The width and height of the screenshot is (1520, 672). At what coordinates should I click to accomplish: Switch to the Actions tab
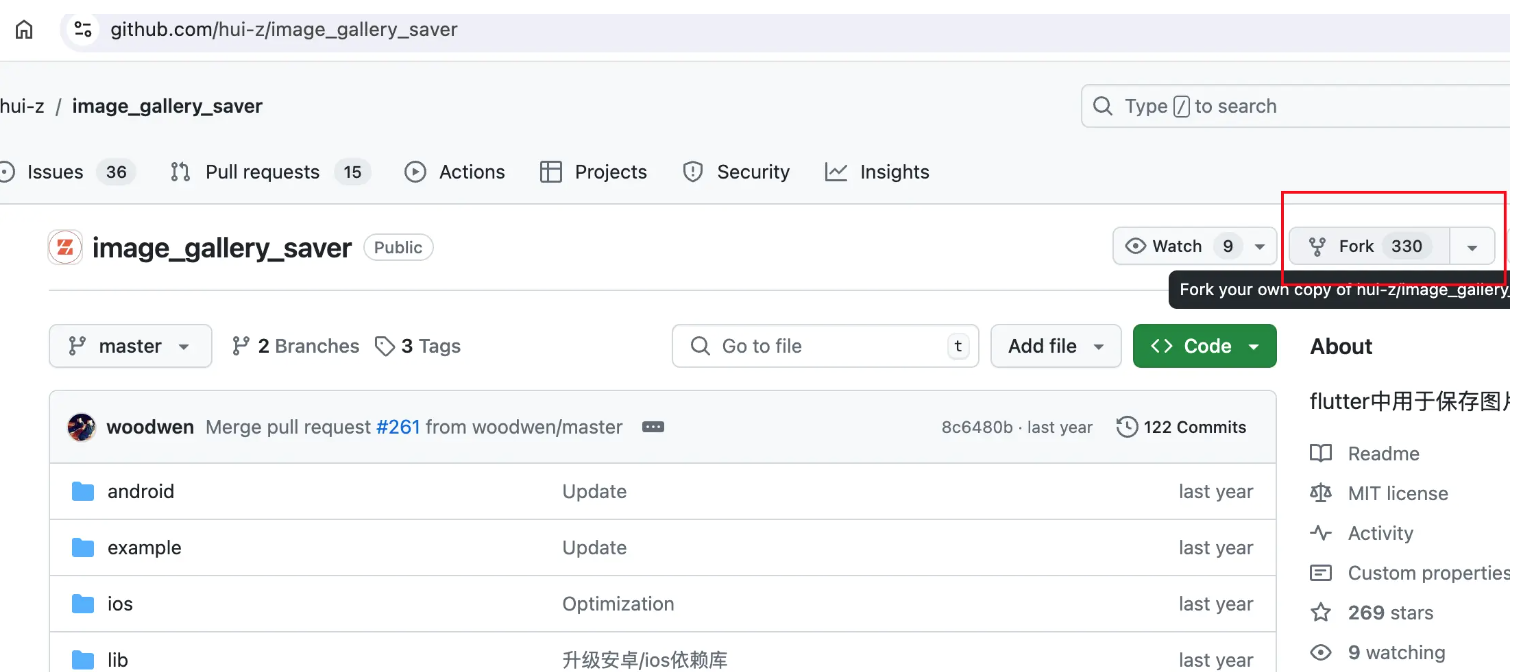pyautogui.click(x=455, y=172)
